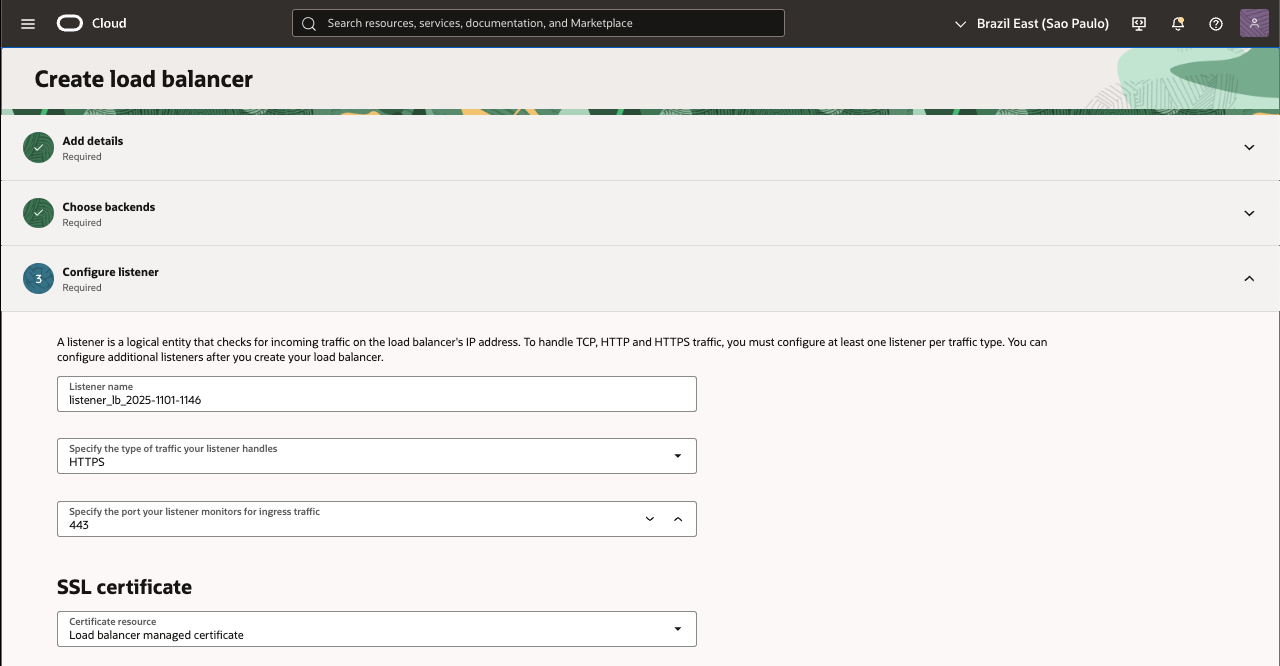Viewport: 1280px width, 666px height.
Task: Open the notifications bell
Action: (1178, 24)
